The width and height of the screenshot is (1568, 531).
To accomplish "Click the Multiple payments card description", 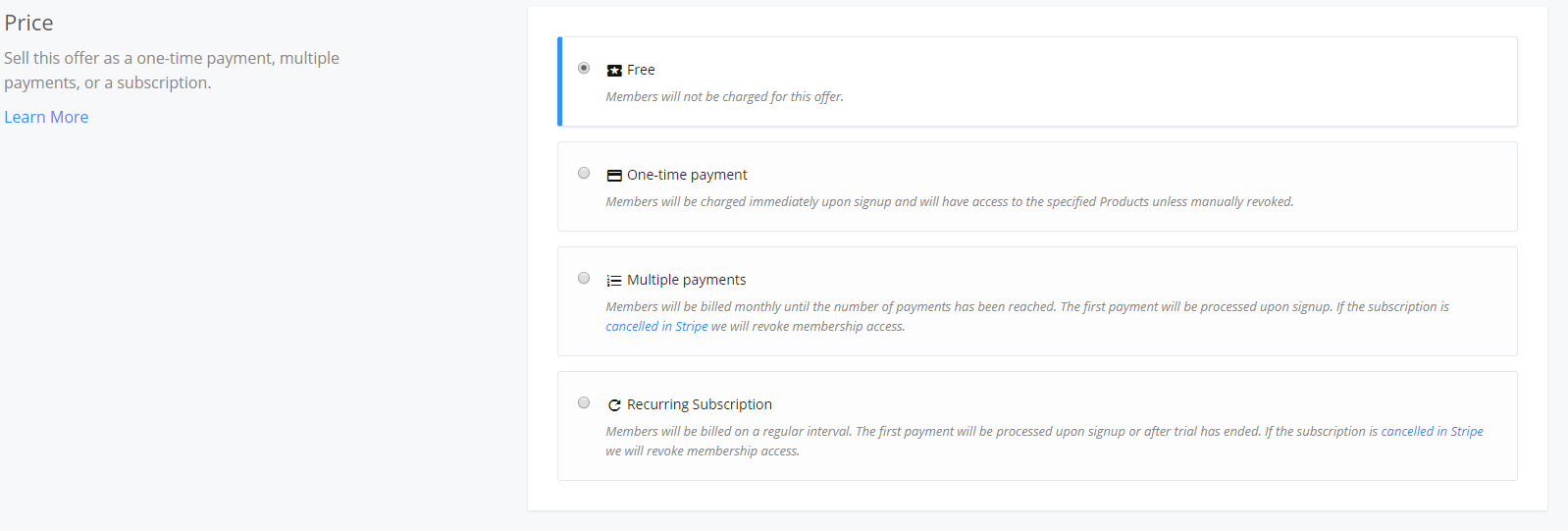I will (1027, 317).
